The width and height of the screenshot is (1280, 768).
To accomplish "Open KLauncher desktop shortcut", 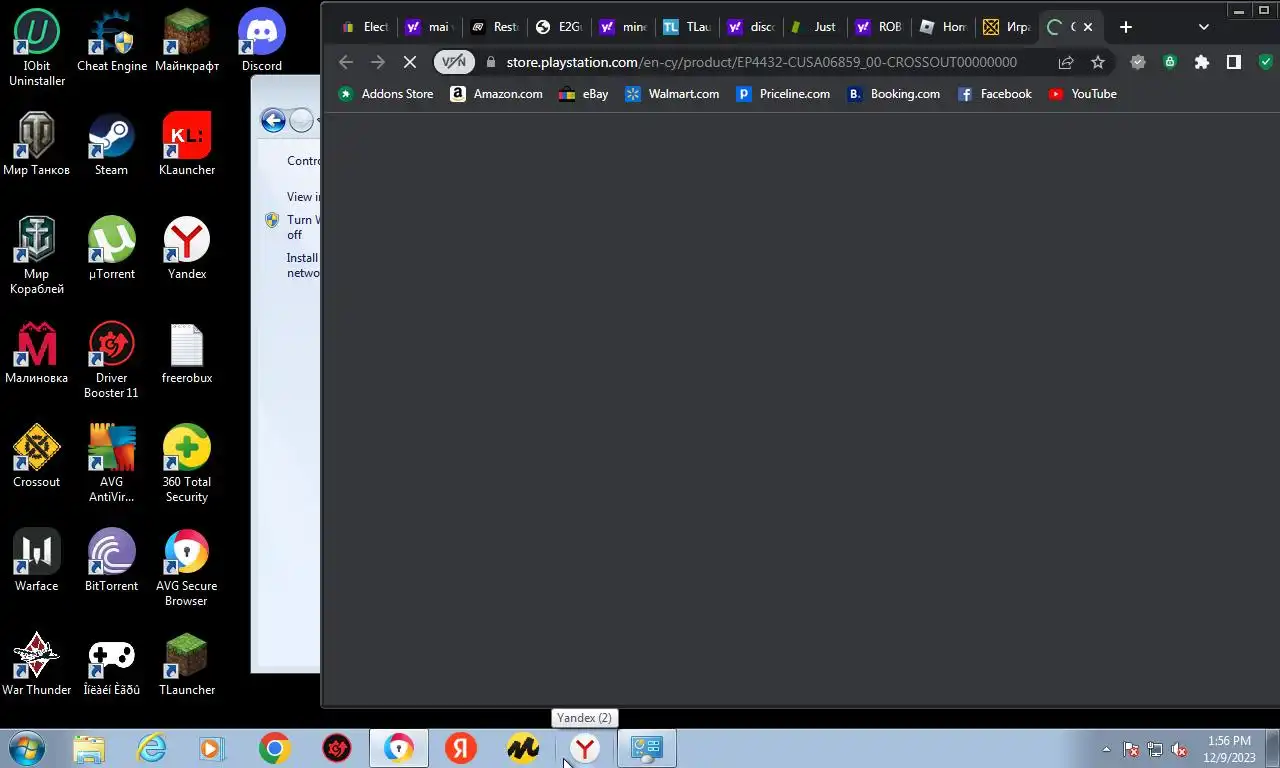I will pyautogui.click(x=187, y=145).
